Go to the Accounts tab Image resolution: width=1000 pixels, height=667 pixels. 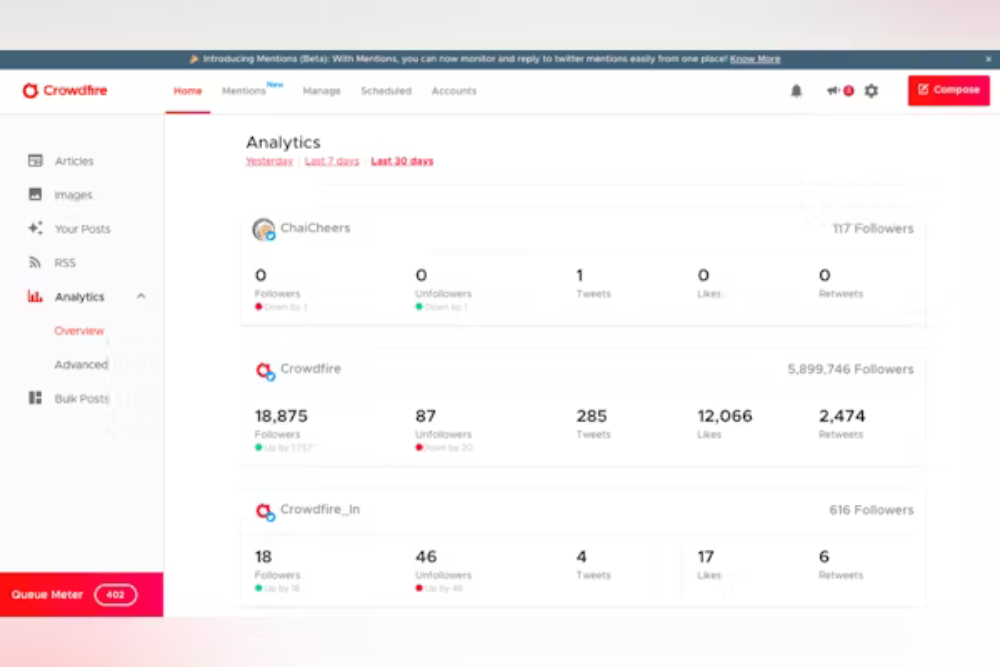pyautogui.click(x=454, y=91)
